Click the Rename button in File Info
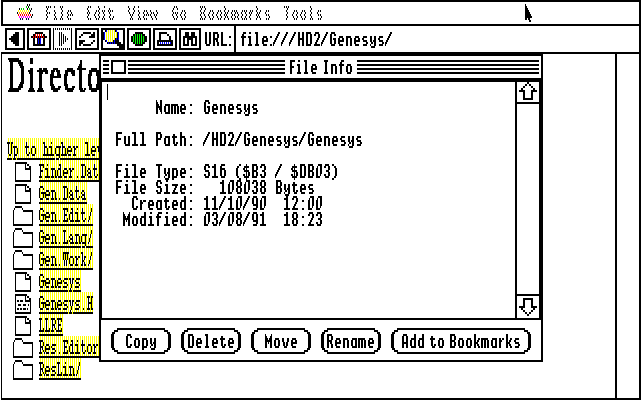This screenshot has width=641, height=401. point(351,341)
